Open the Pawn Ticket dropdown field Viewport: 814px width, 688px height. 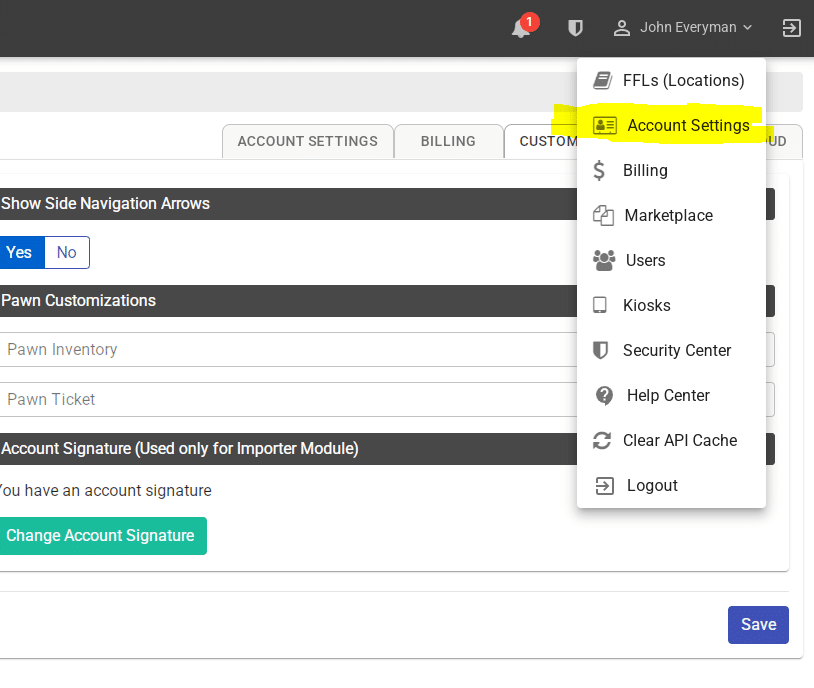(x=280, y=399)
